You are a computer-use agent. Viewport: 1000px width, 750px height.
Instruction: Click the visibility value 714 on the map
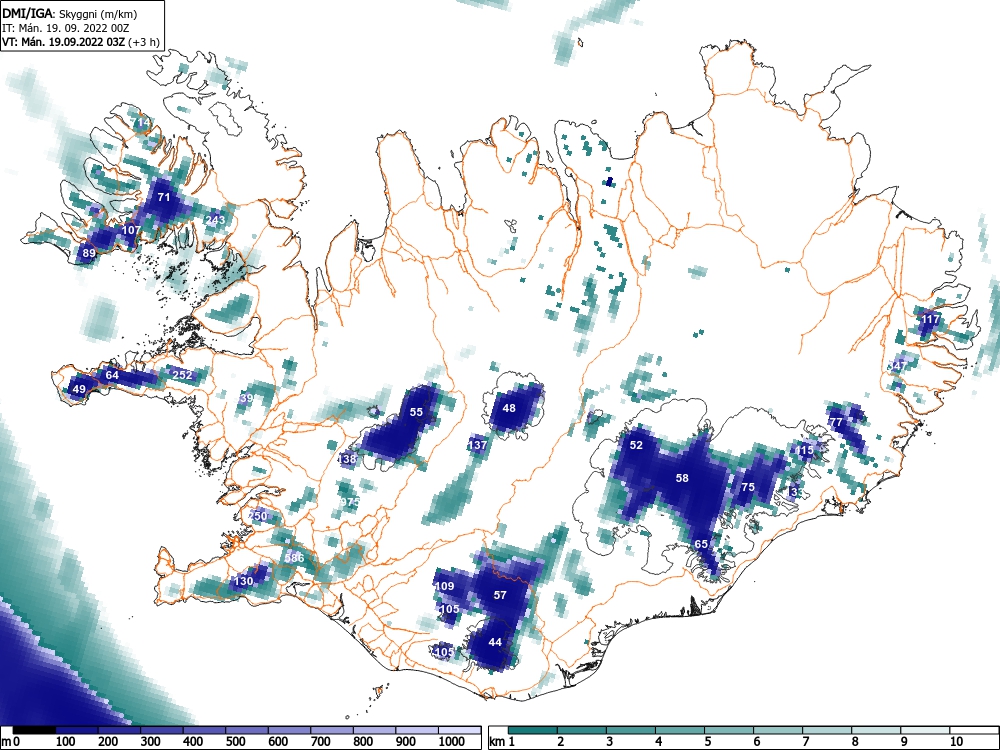(x=141, y=122)
